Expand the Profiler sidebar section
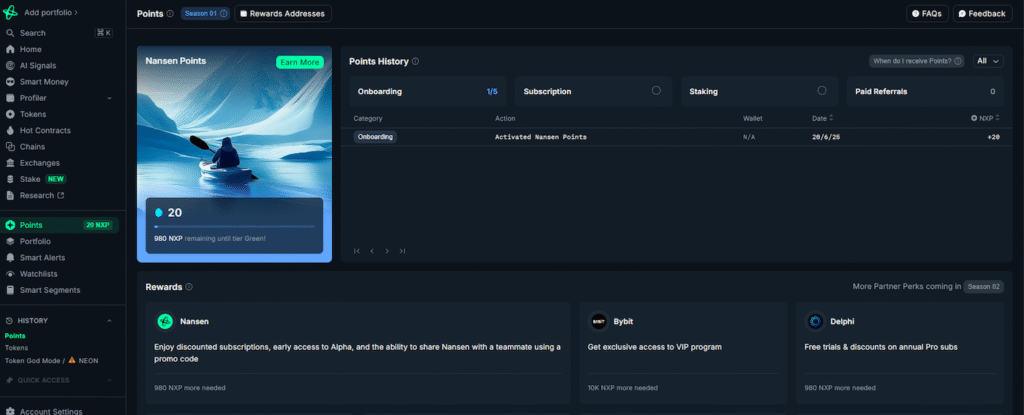This screenshot has width=1024, height=415. click(x=108, y=98)
